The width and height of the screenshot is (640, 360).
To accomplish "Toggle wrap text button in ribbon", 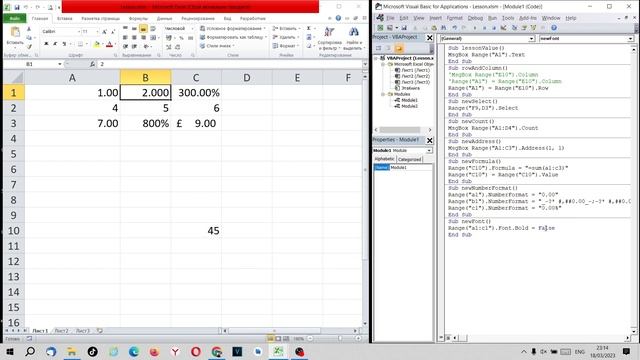I will [153, 29].
